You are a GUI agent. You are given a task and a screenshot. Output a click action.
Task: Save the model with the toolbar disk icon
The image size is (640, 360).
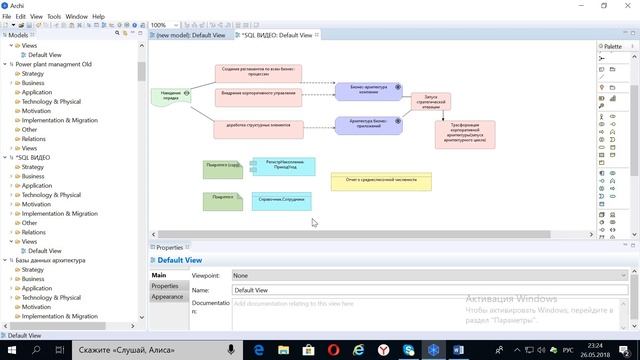pyautogui.click(x=29, y=25)
